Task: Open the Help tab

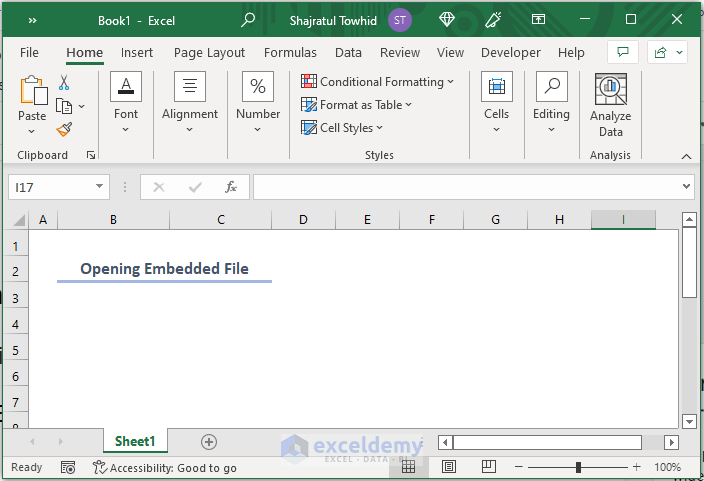Action: click(571, 53)
